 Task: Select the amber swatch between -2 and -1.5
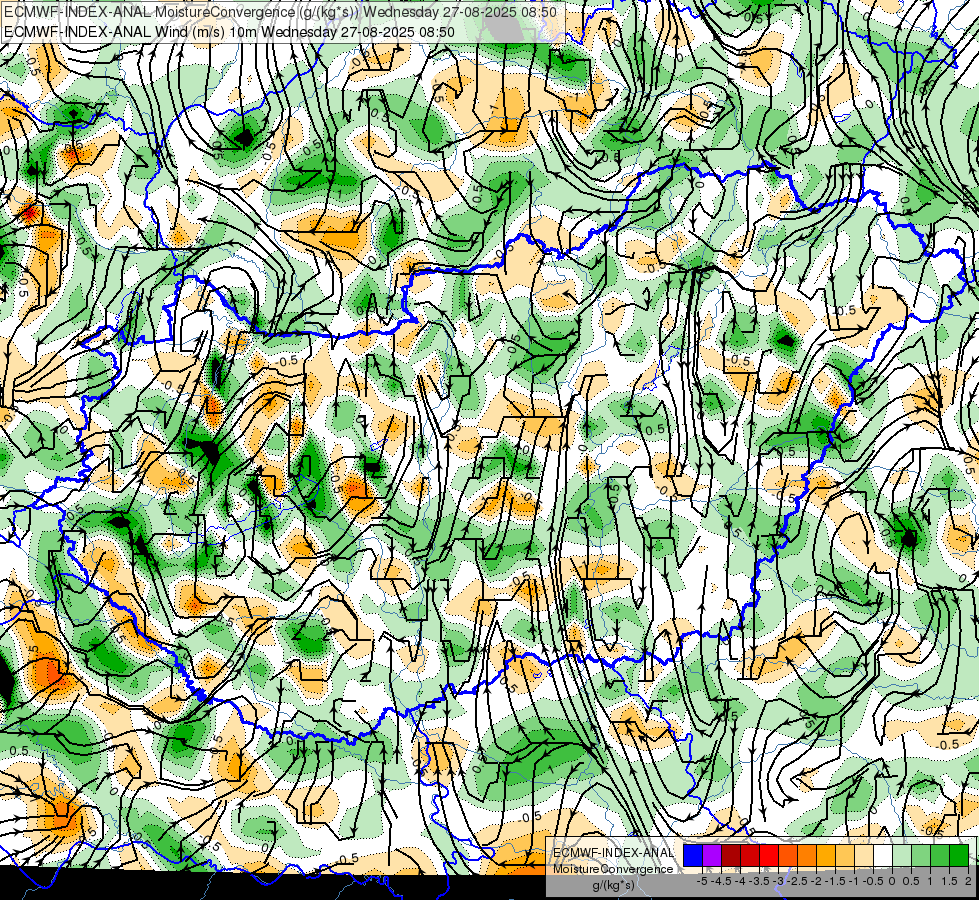click(x=825, y=855)
